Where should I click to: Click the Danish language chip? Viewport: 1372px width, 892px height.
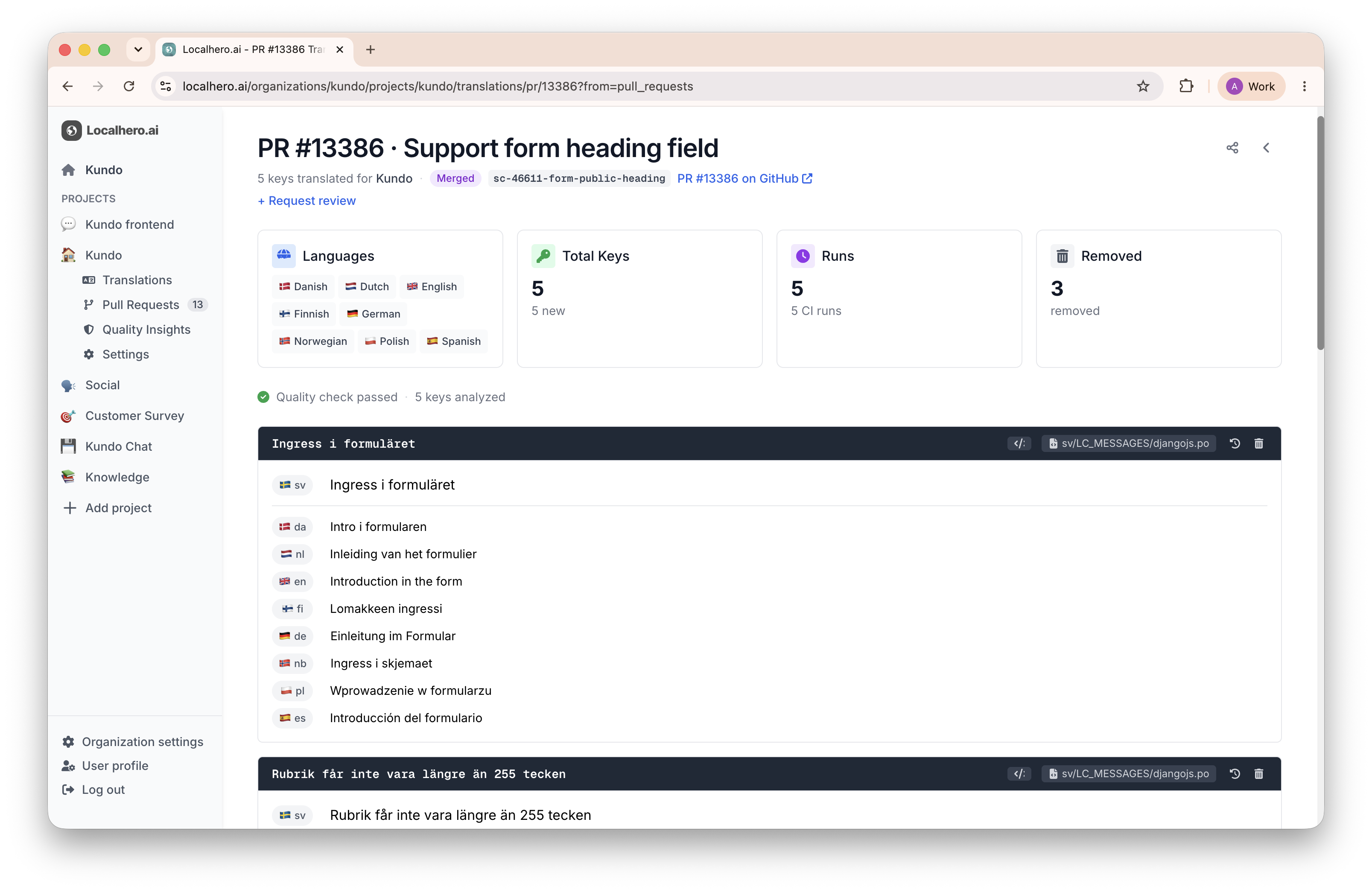point(303,287)
